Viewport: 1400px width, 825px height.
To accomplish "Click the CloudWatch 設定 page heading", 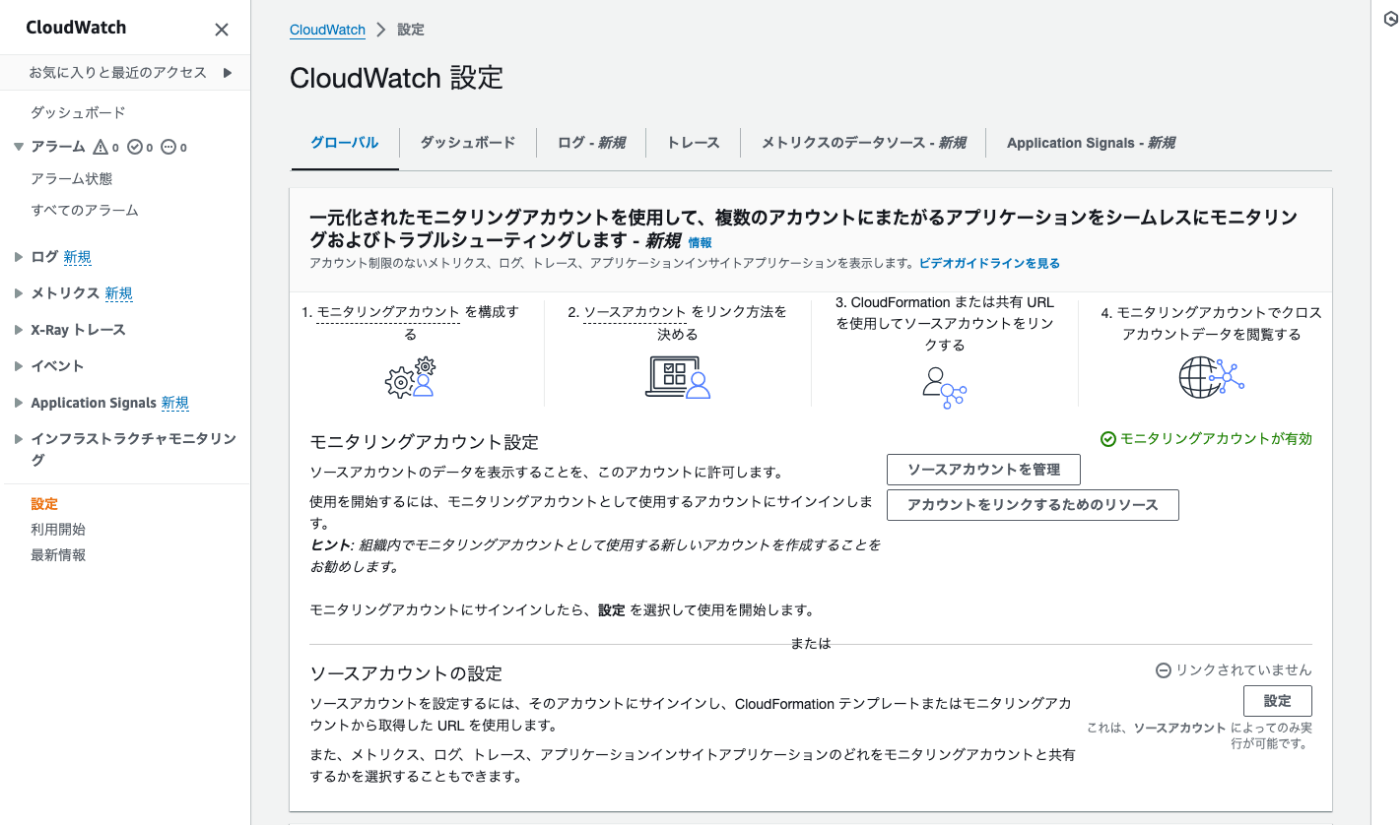I will [396, 78].
